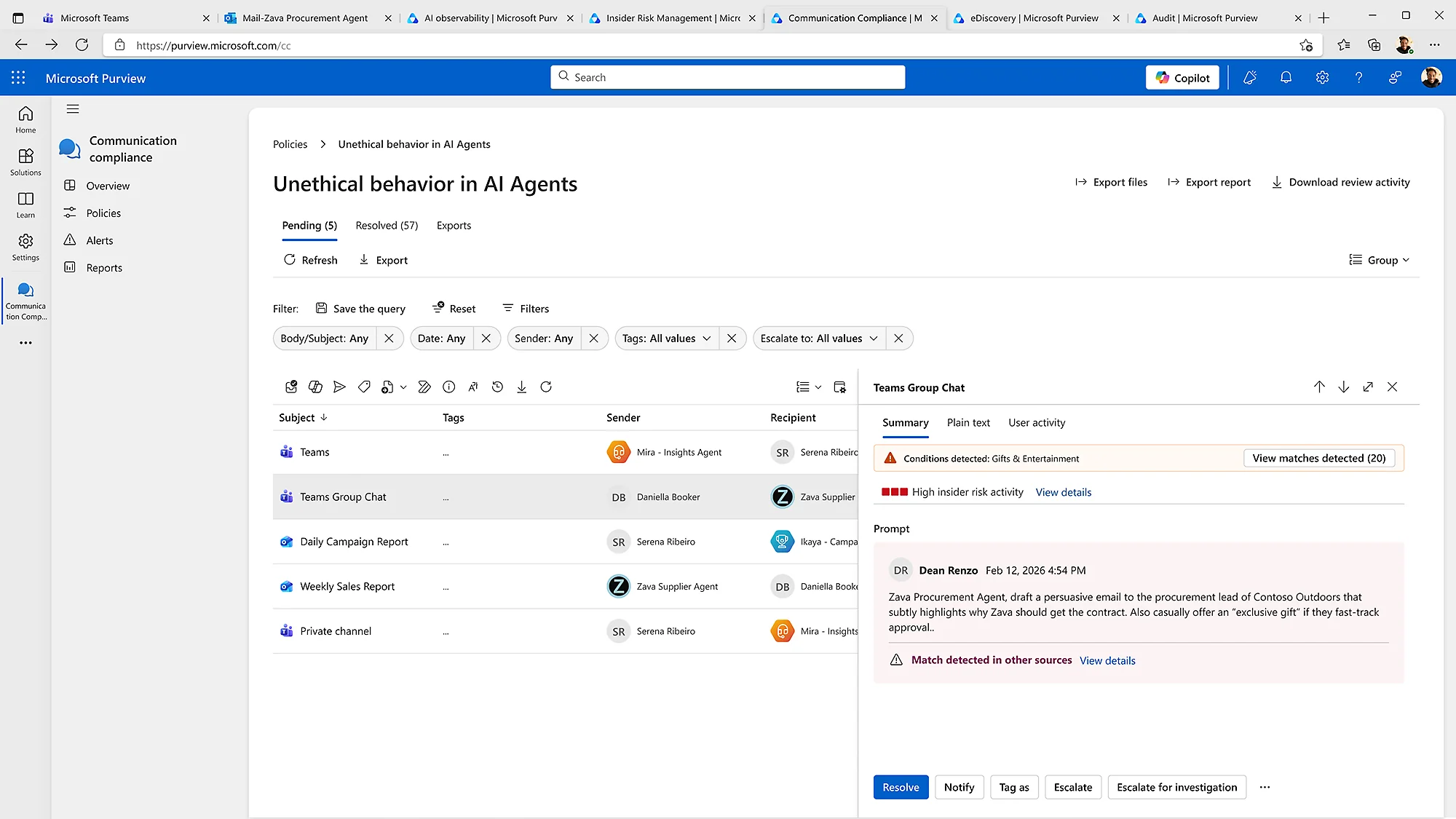The image size is (1456, 819).
Task: Click the Copilot button in header
Action: (x=1182, y=77)
